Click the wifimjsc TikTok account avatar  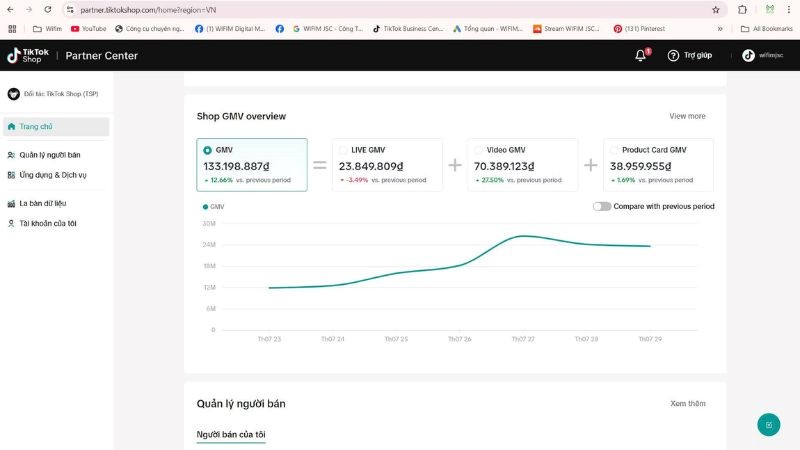748,55
